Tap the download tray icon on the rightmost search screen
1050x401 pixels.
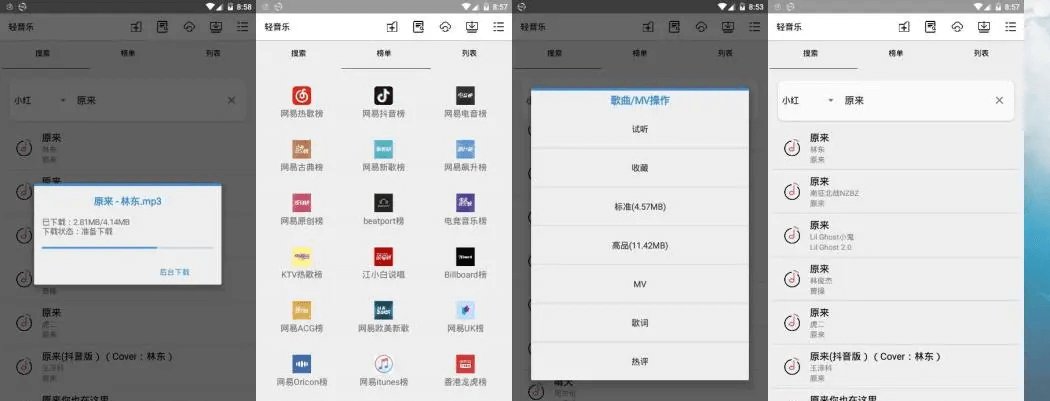coord(984,27)
